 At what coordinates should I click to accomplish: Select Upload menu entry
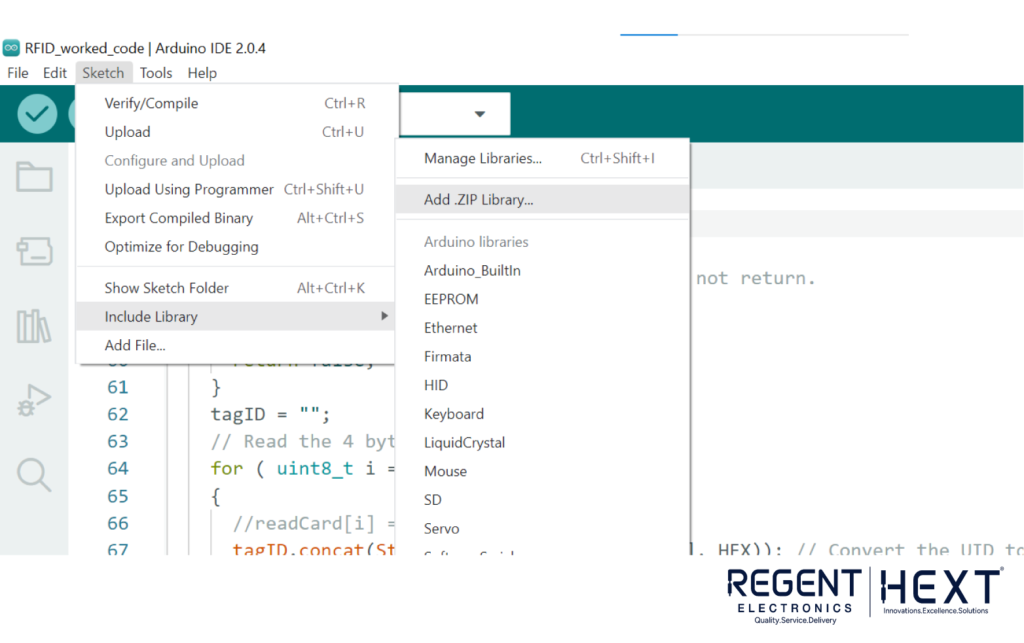click(235, 132)
